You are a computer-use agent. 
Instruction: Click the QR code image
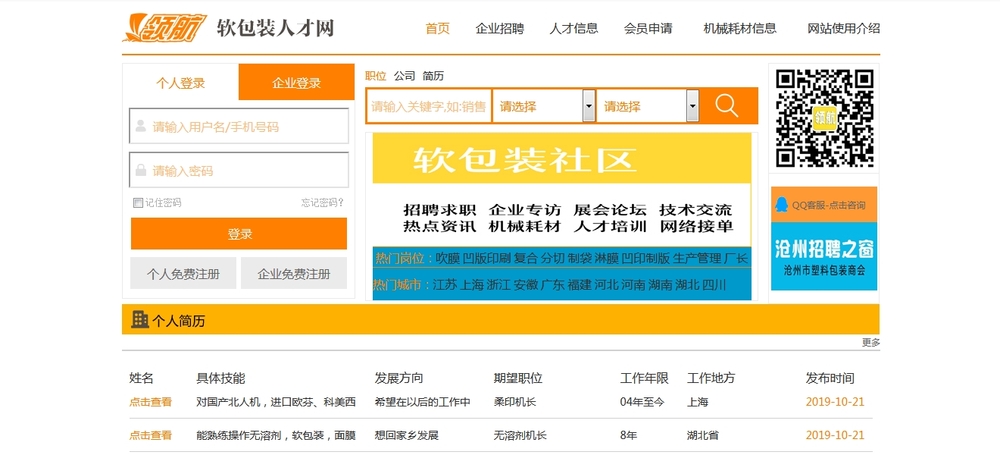point(824,118)
